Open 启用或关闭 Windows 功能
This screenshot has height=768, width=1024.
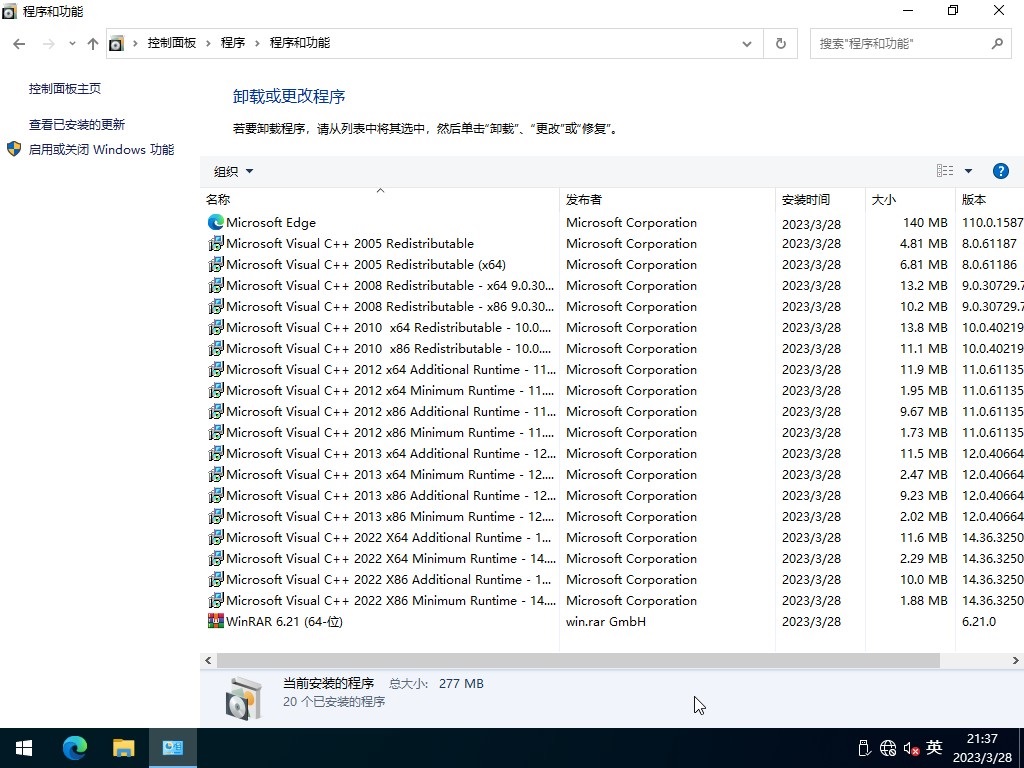tap(101, 149)
